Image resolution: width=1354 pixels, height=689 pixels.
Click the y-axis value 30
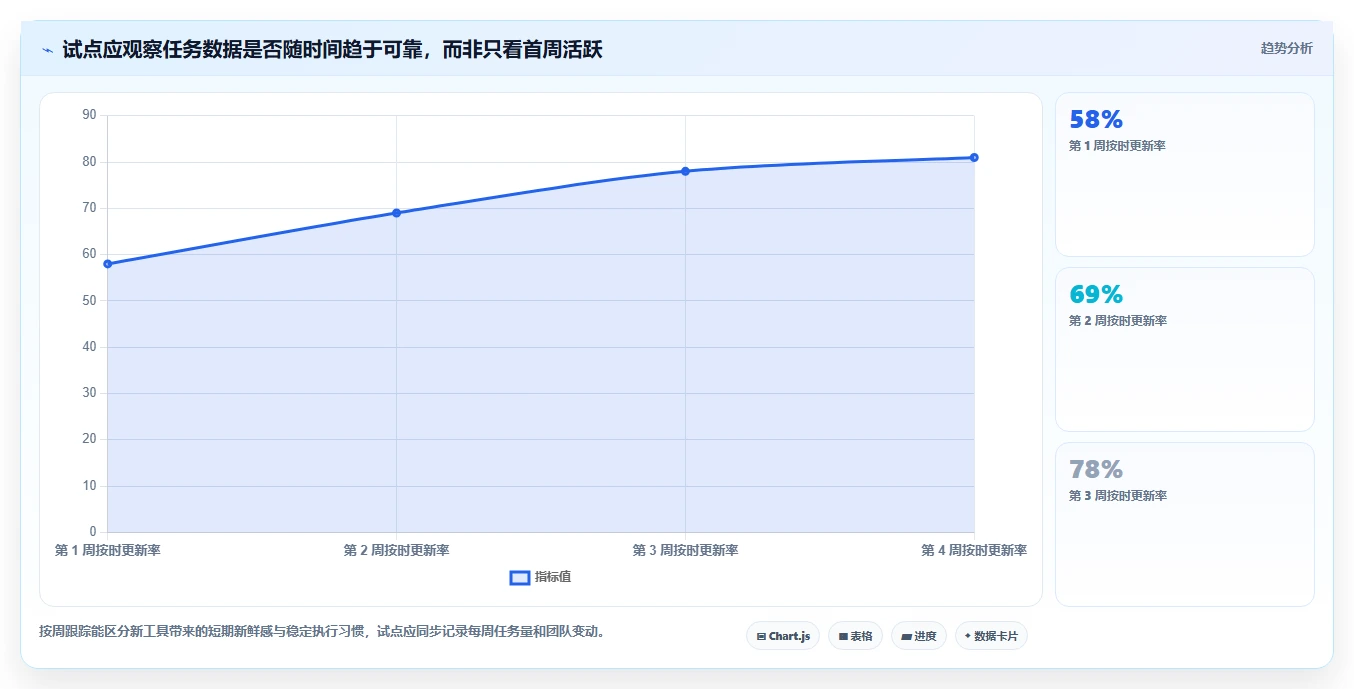[x=89, y=393]
